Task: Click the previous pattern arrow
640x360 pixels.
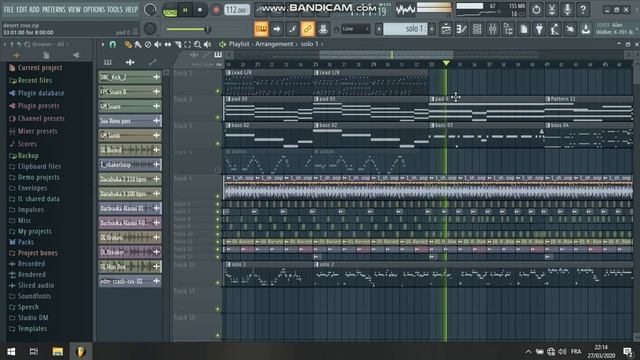Action: point(379,29)
